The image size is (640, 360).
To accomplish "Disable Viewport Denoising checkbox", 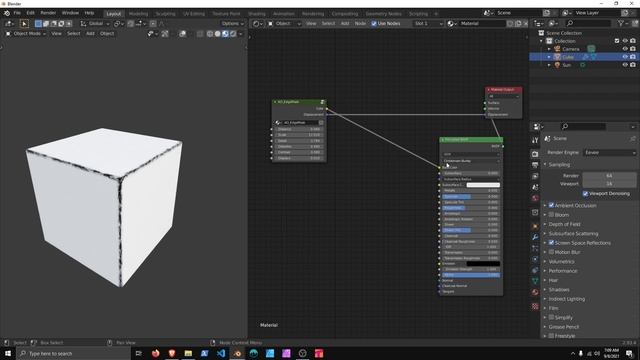I will point(585,193).
